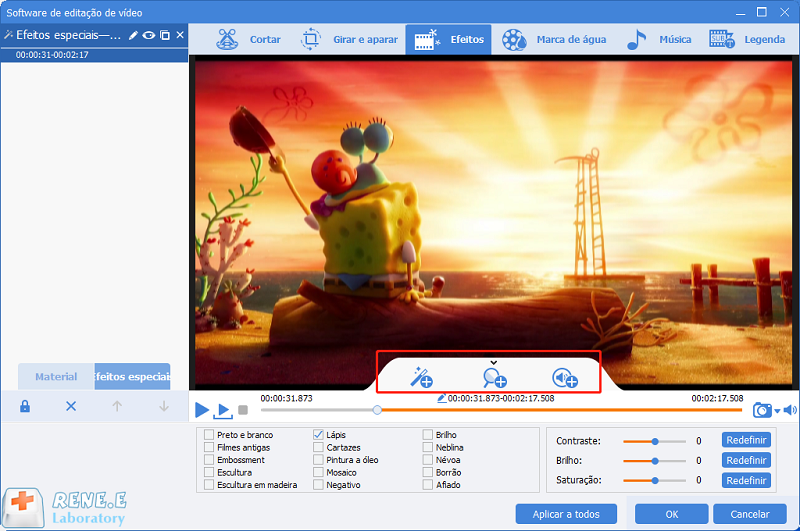Click Redefinir next to Contraste
This screenshot has width=800, height=531.
tap(746, 440)
